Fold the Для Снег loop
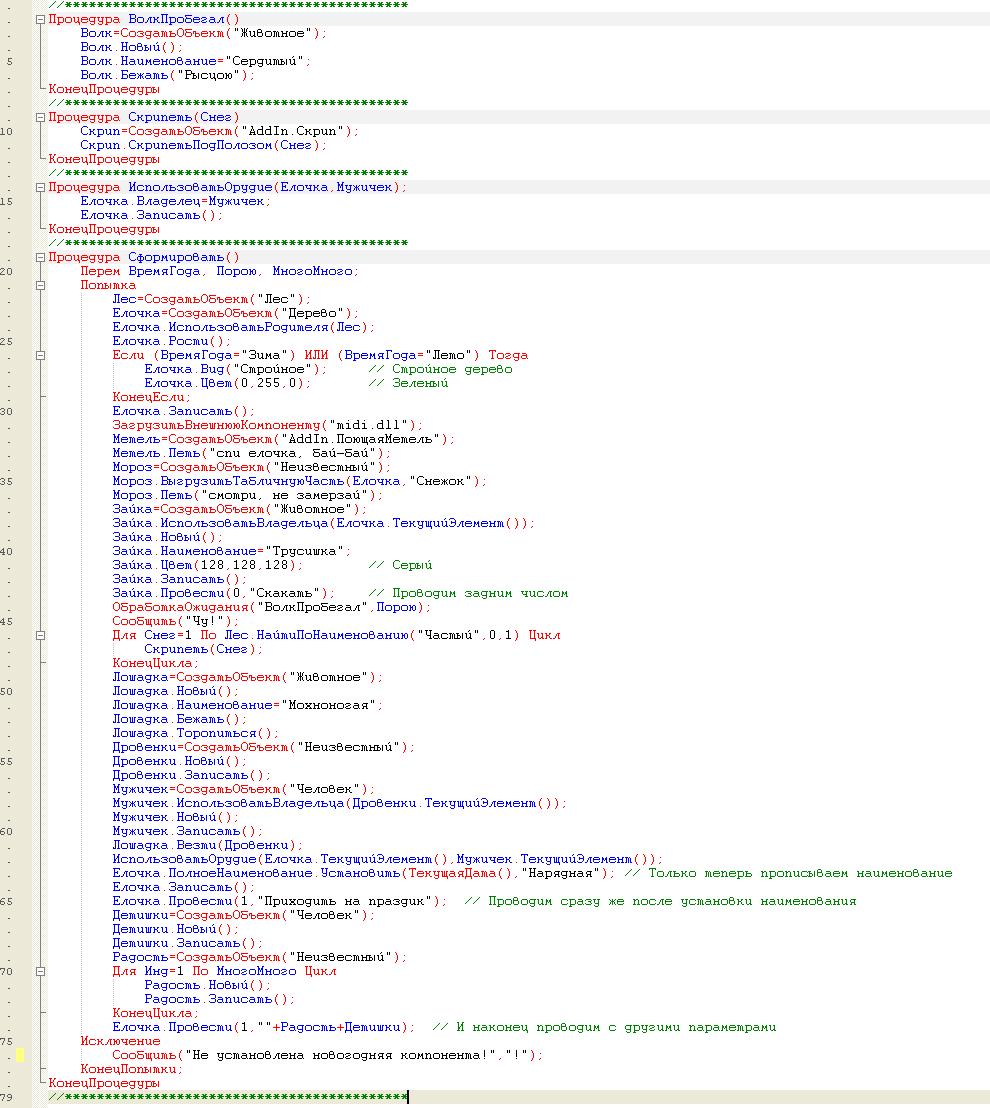 (x=40, y=635)
